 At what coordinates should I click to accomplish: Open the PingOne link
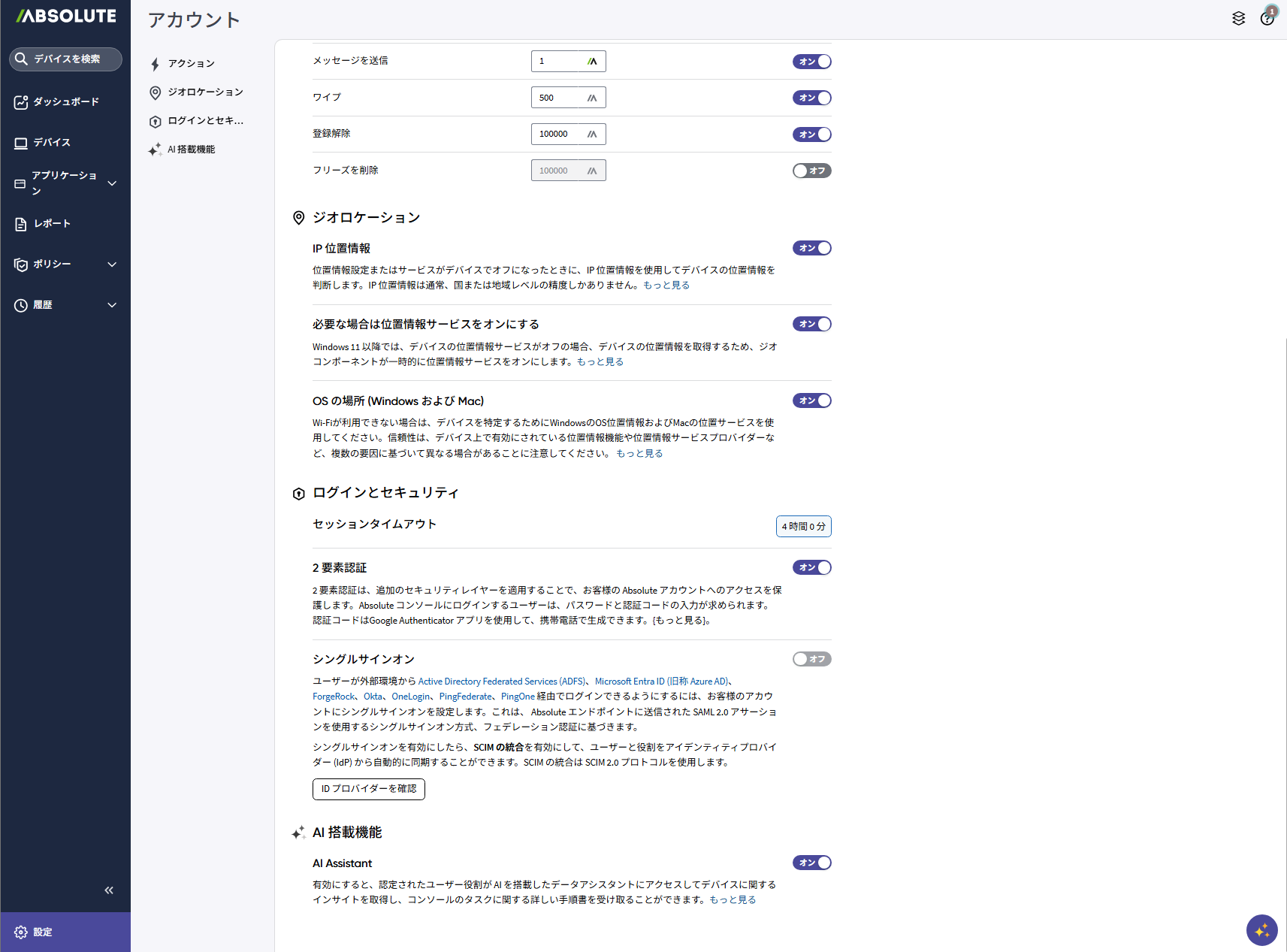(518, 697)
